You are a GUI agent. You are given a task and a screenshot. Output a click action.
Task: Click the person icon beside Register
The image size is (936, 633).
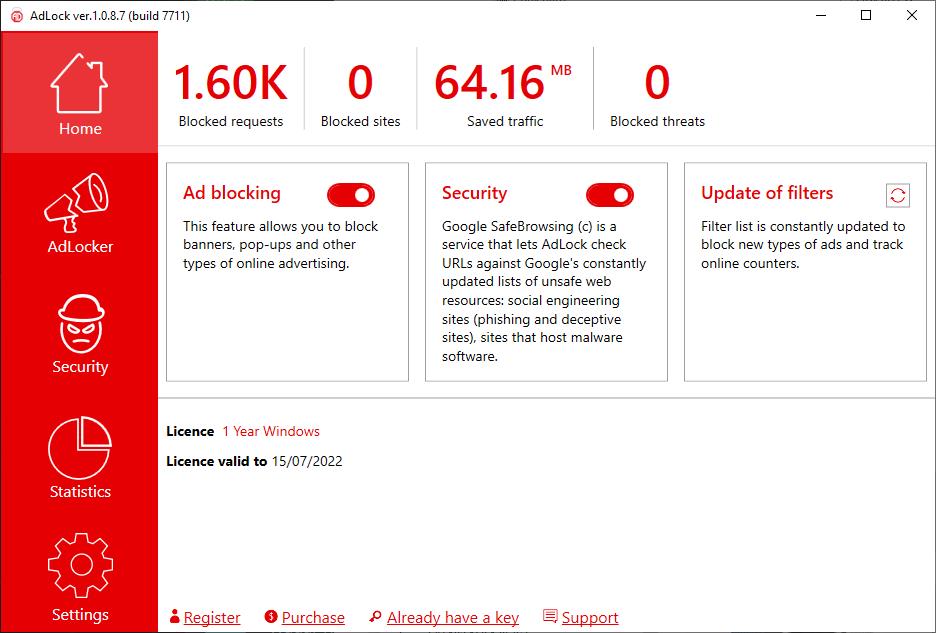174,617
